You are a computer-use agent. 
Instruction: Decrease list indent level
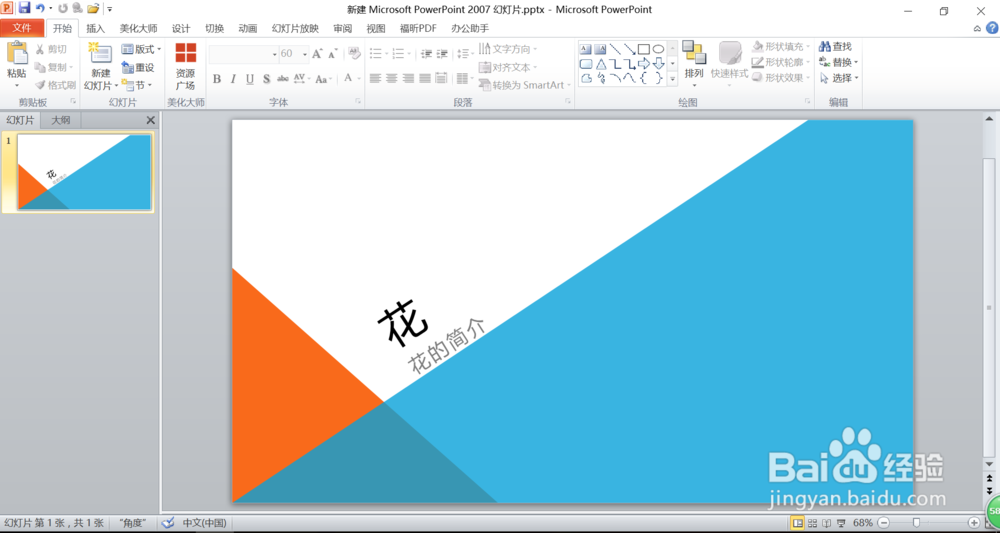point(426,54)
